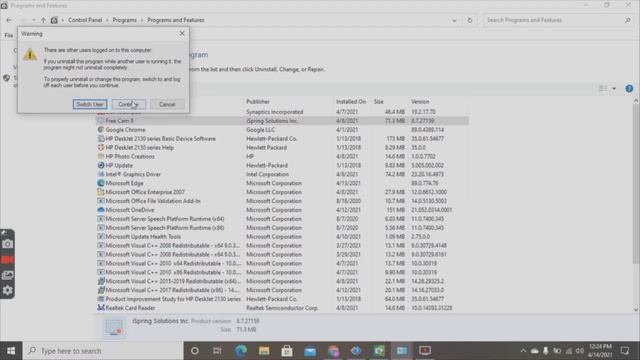The height and width of the screenshot is (360, 640).
Task: Cancel the Warning dialog
Action: [167, 104]
